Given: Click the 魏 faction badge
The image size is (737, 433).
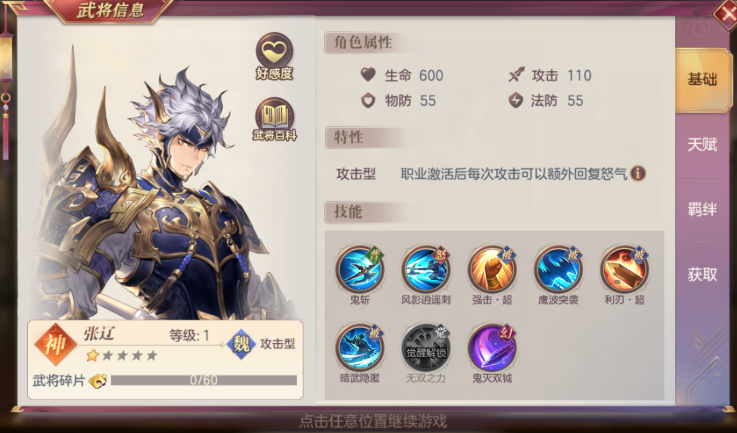Looking at the screenshot, I should [x=241, y=344].
